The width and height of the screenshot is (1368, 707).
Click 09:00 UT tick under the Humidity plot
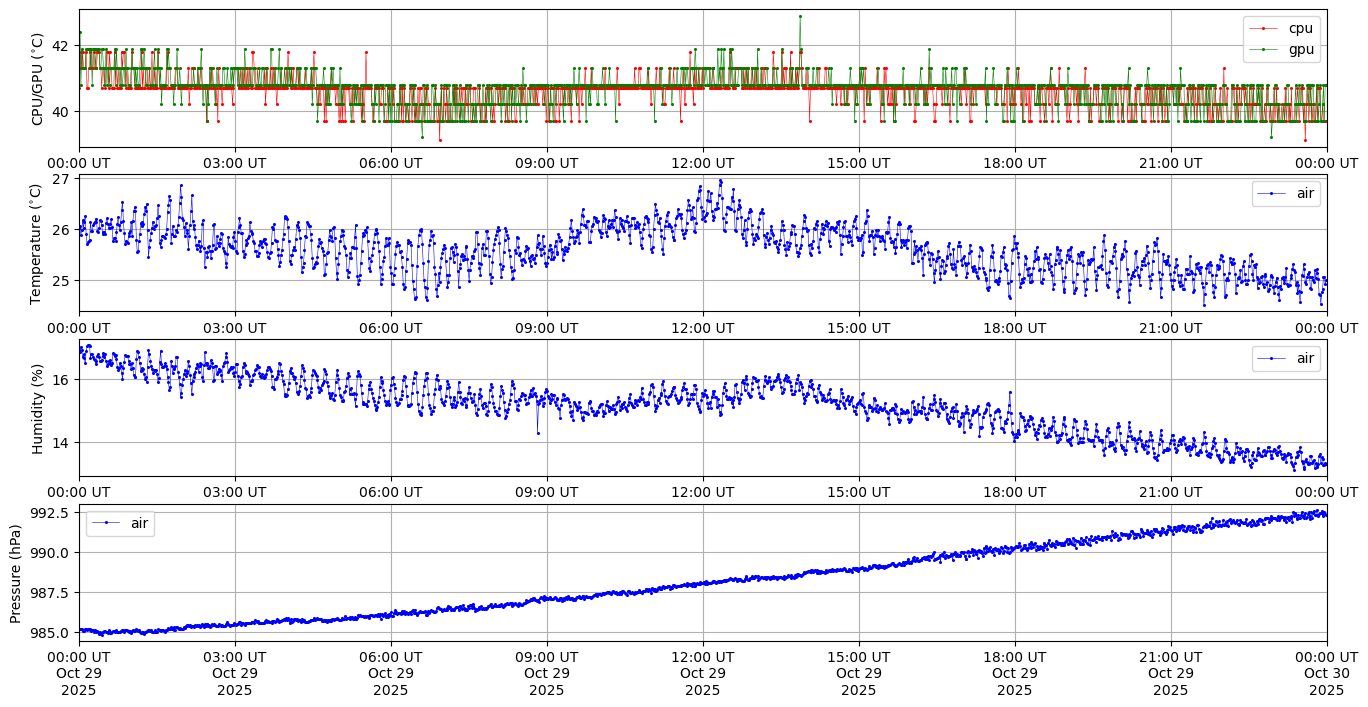546,492
